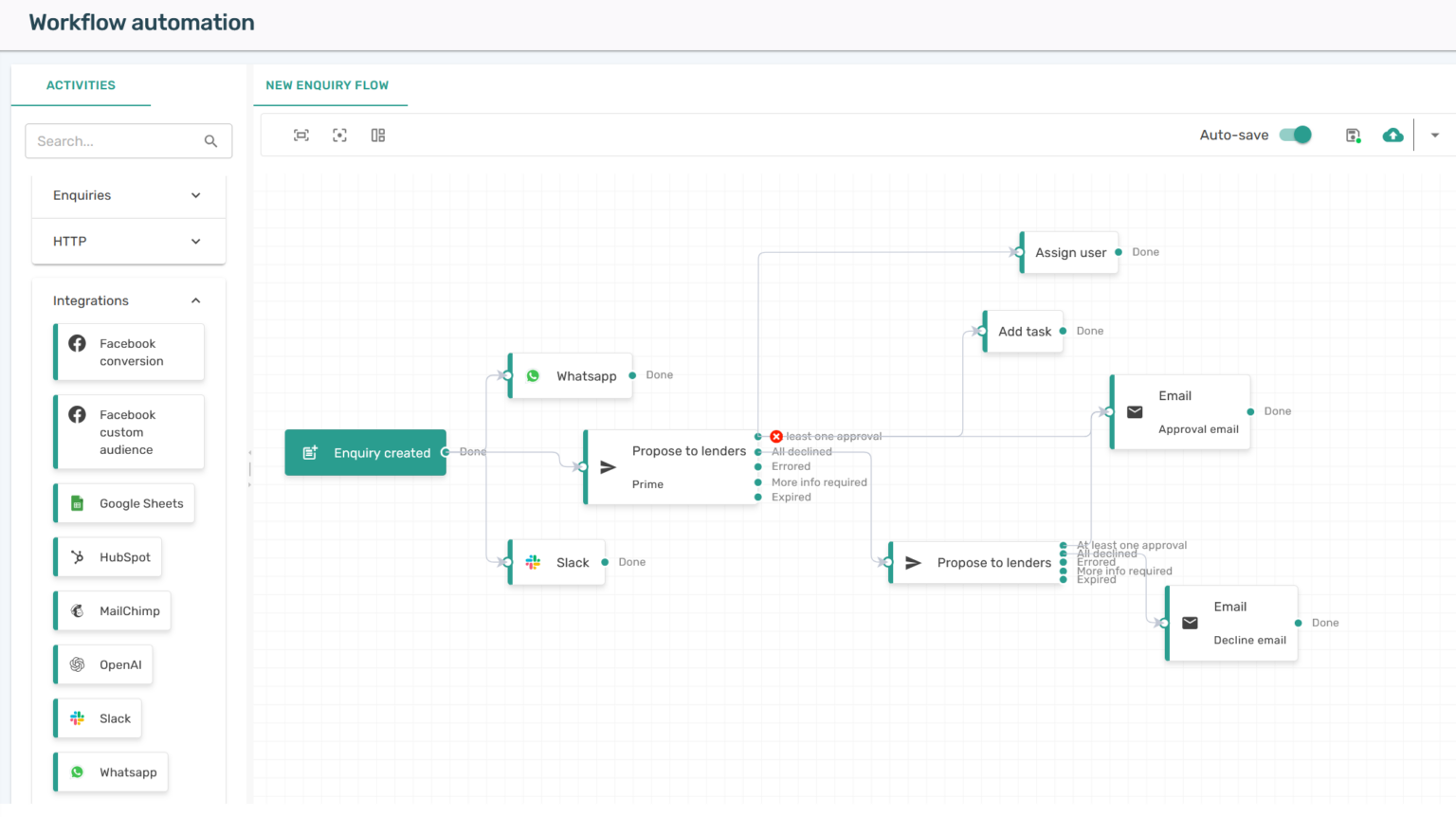Toggle the Auto-save switch
The image size is (1456, 817).
coord(1295,135)
